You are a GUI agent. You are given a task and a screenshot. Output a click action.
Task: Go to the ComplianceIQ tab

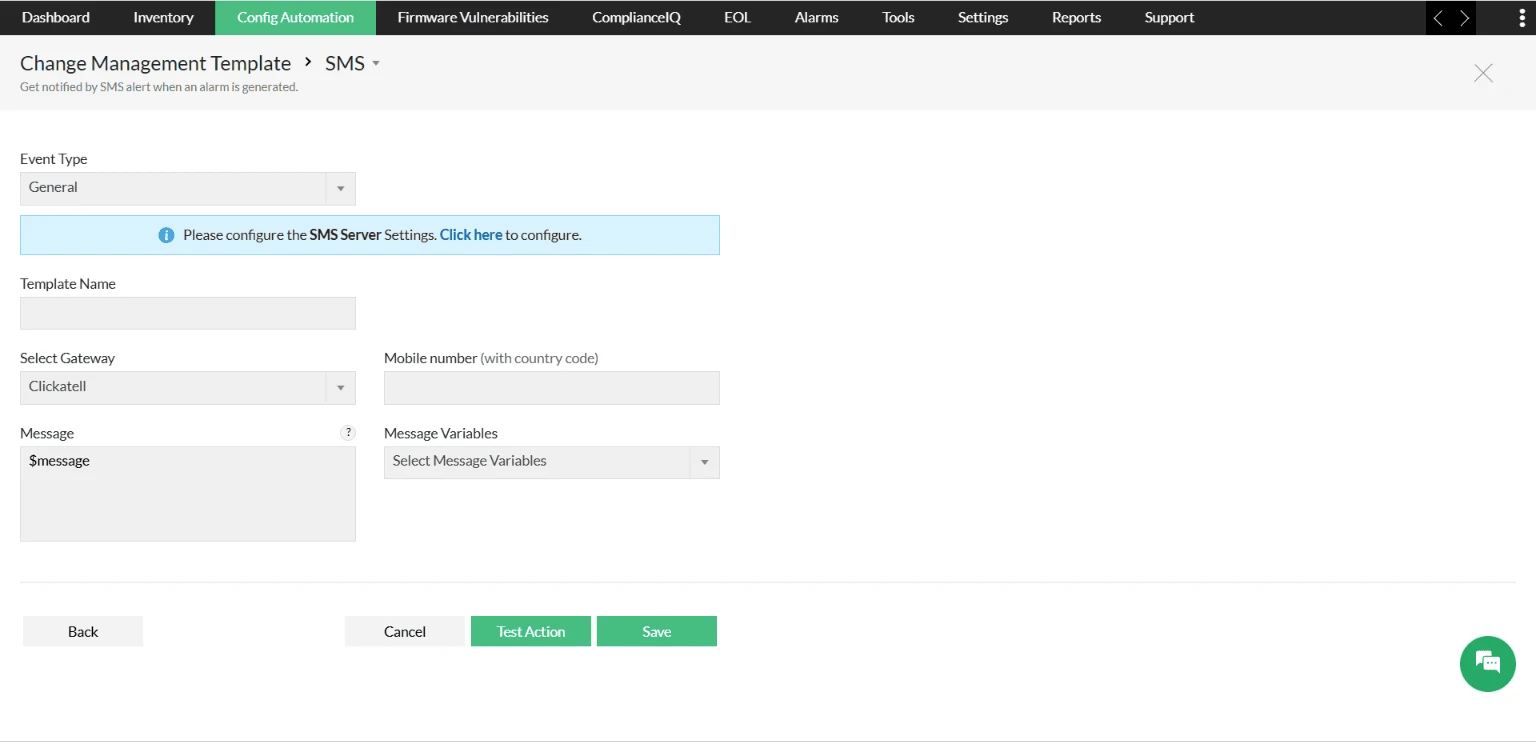pyautogui.click(x=636, y=18)
